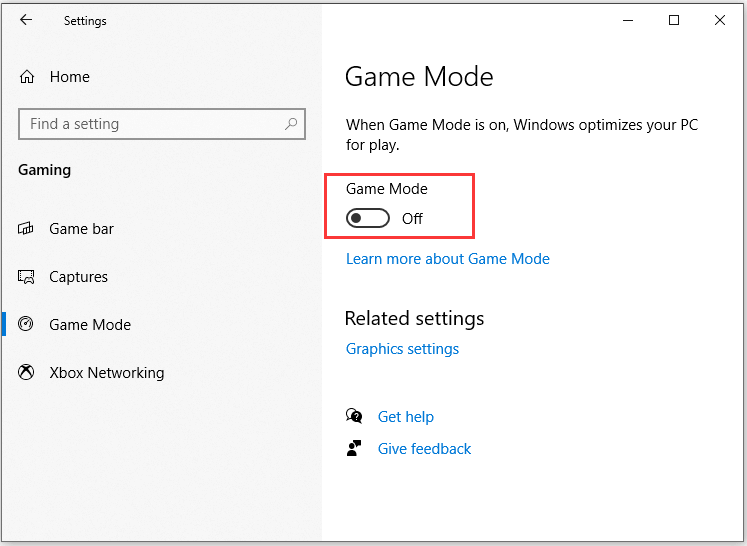
Task: Click the Get help link
Action: click(406, 417)
